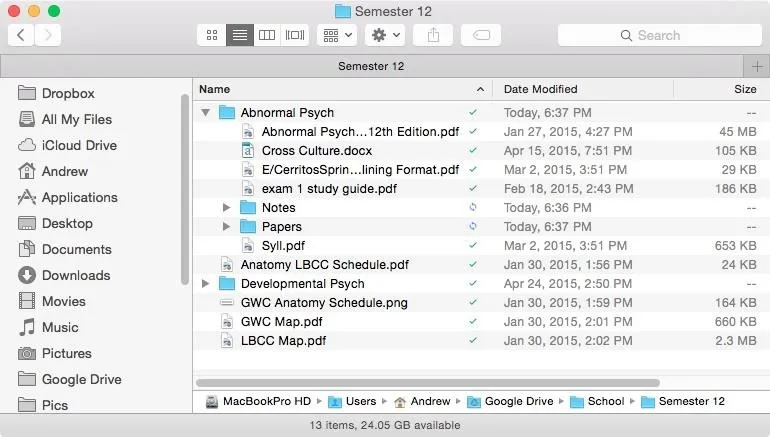Select GWC Anatomy Schedule.png file
Viewport: 770px width, 437px height.
point(324,303)
